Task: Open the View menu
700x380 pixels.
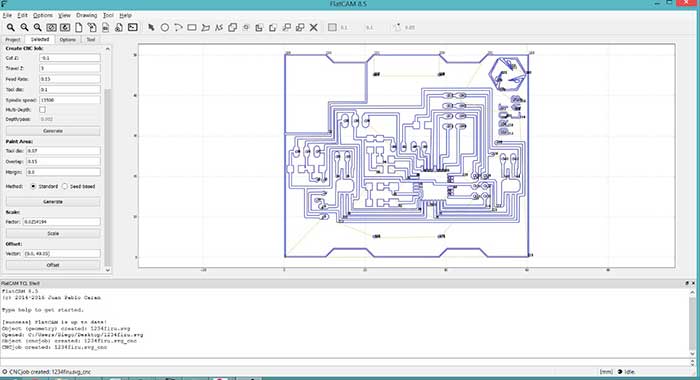Action: click(x=65, y=15)
